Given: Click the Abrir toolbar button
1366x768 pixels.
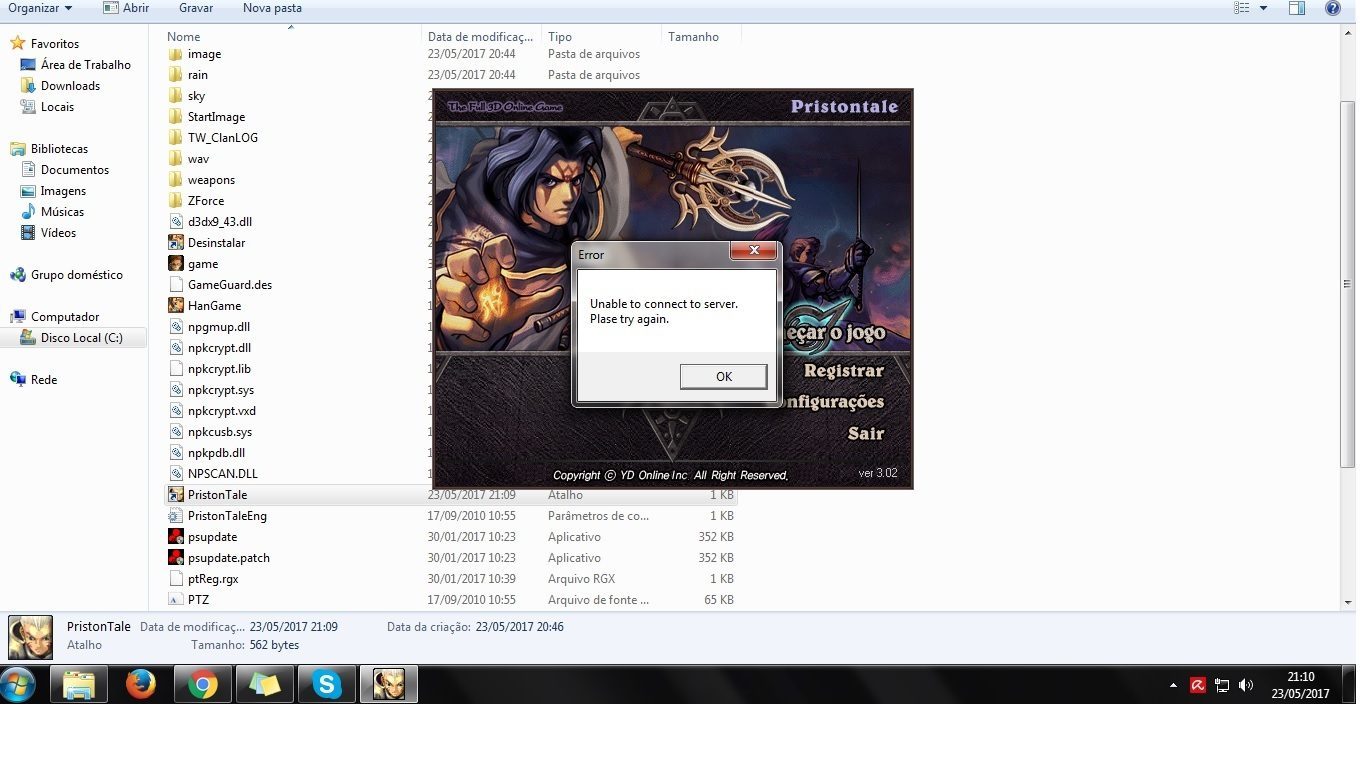Looking at the screenshot, I should pos(126,8).
